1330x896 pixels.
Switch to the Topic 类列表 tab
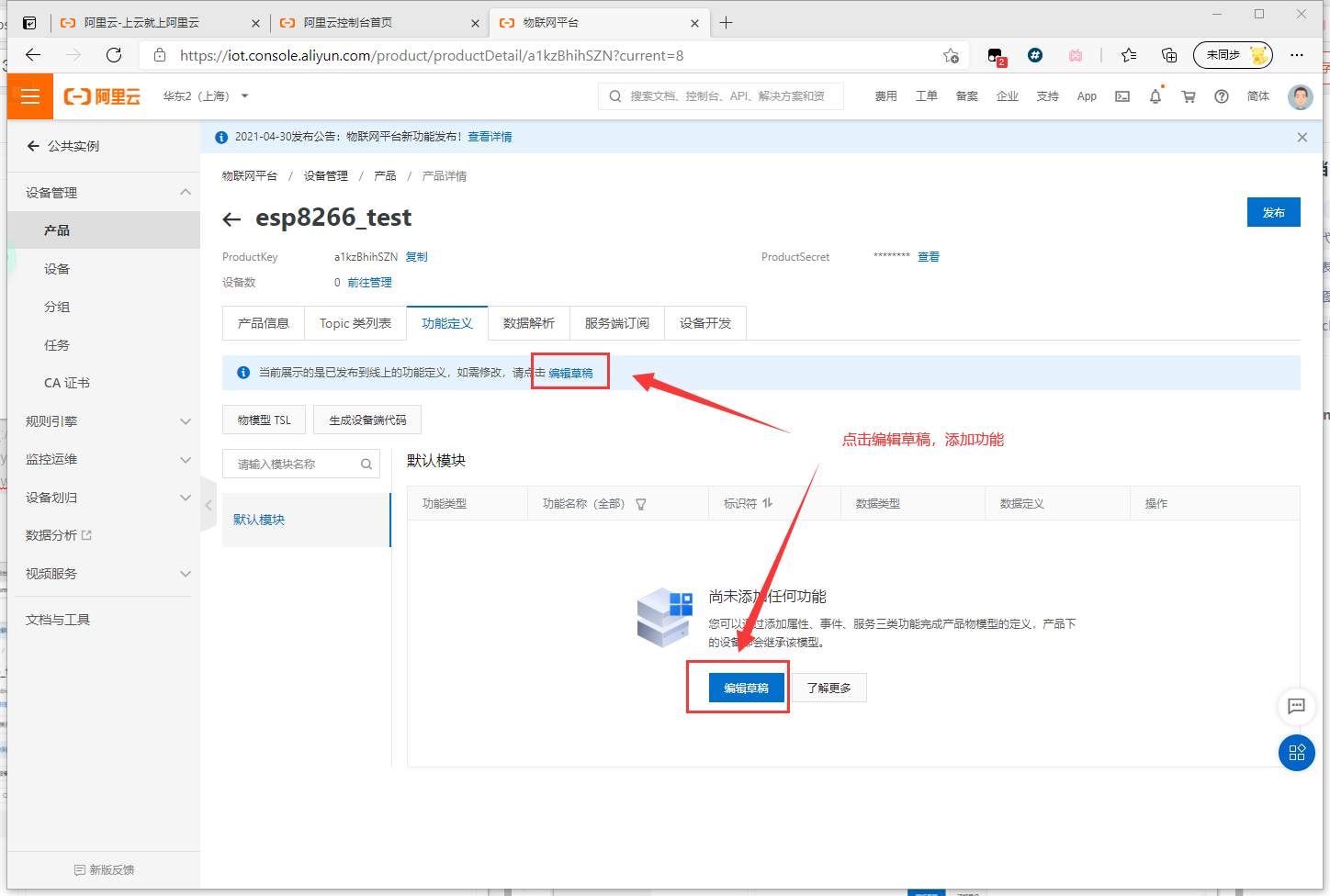click(x=355, y=323)
